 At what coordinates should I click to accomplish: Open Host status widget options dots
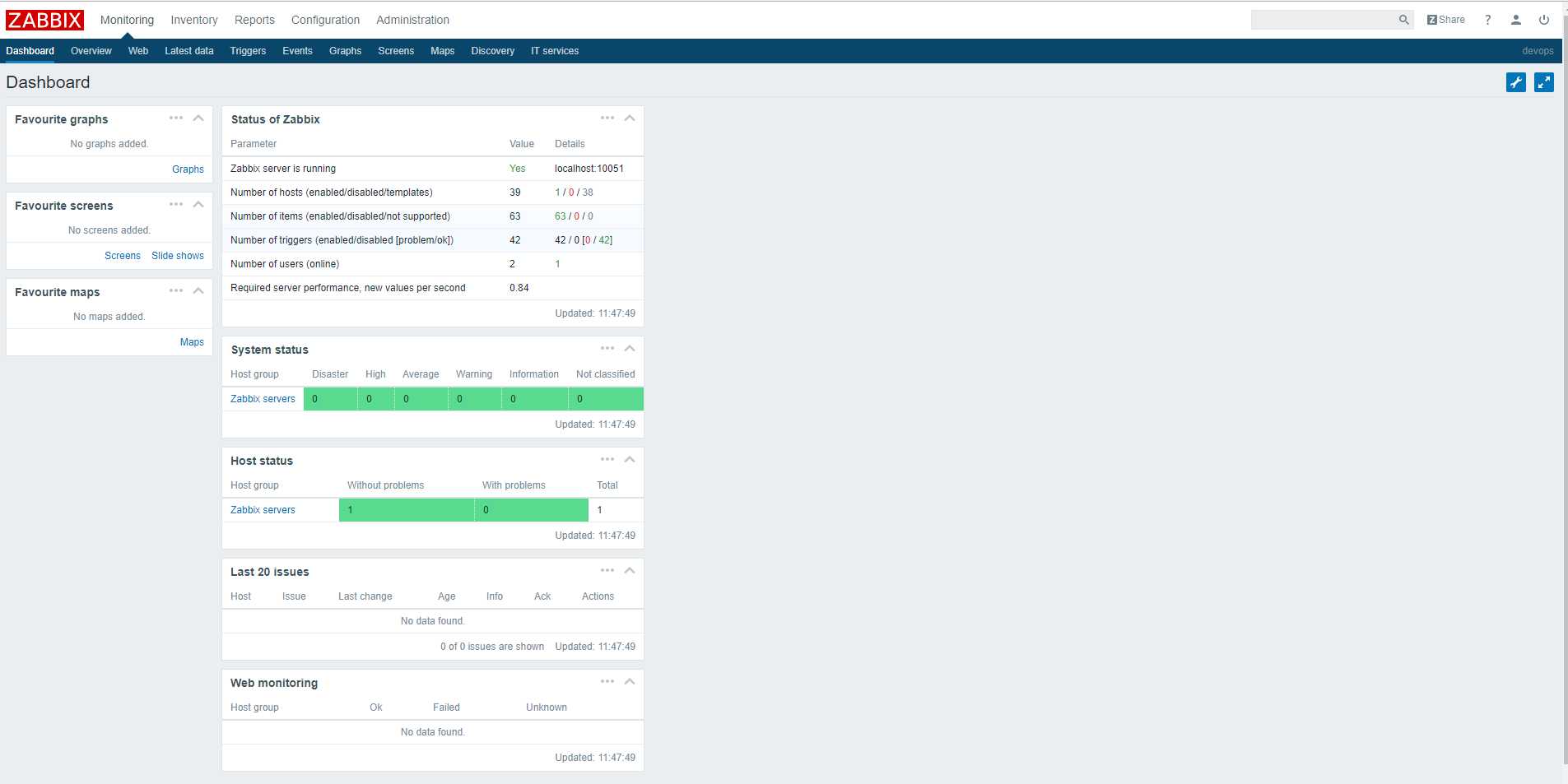[607, 460]
